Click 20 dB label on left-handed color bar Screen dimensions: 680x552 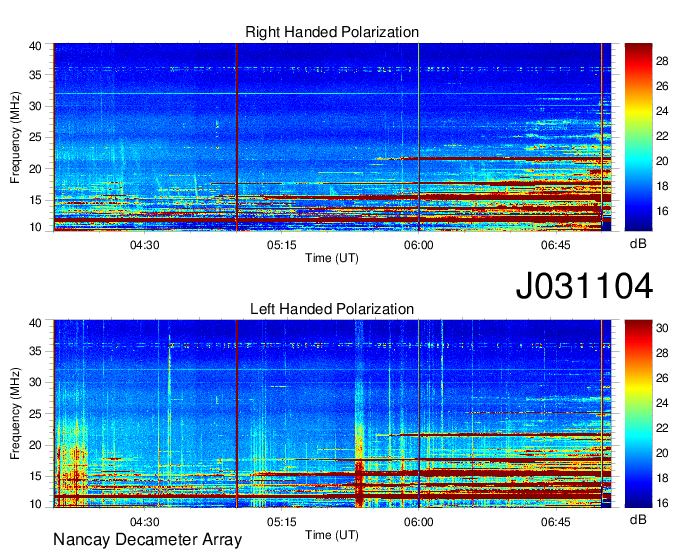pos(662,453)
